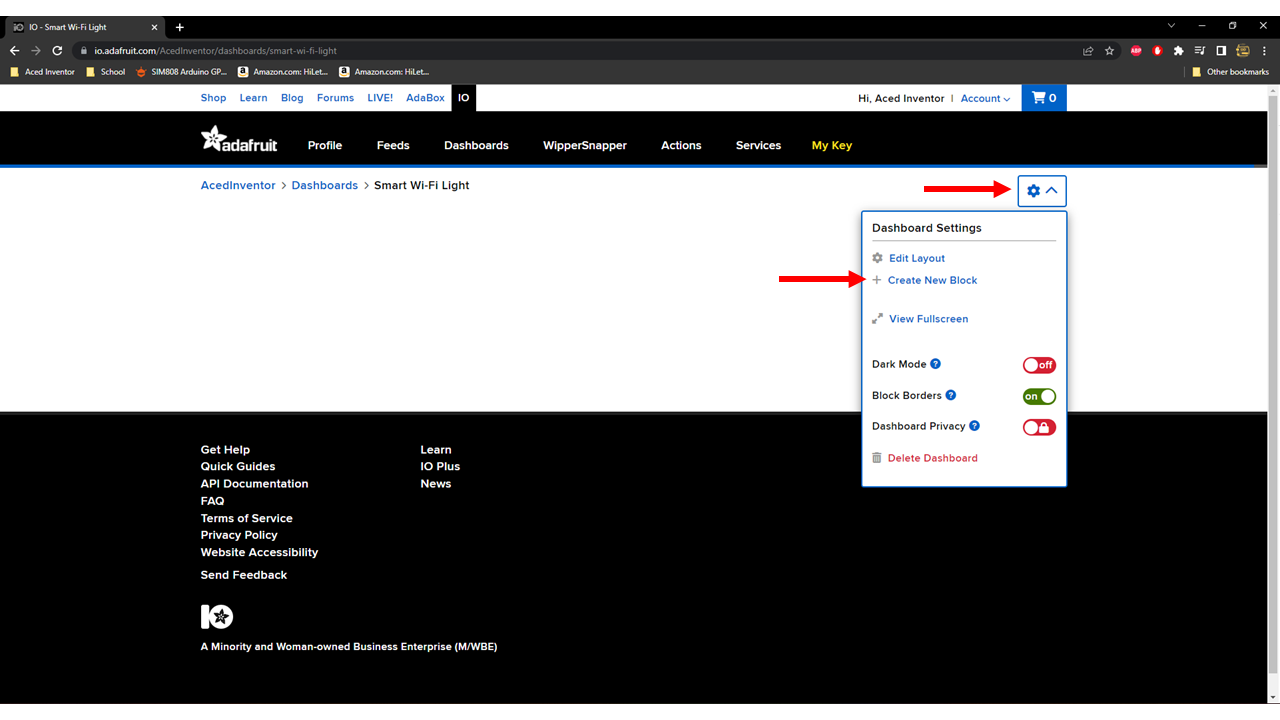The image size is (1280, 720).
Task: Toggle the browser side panel
Action: [x=1221, y=51]
